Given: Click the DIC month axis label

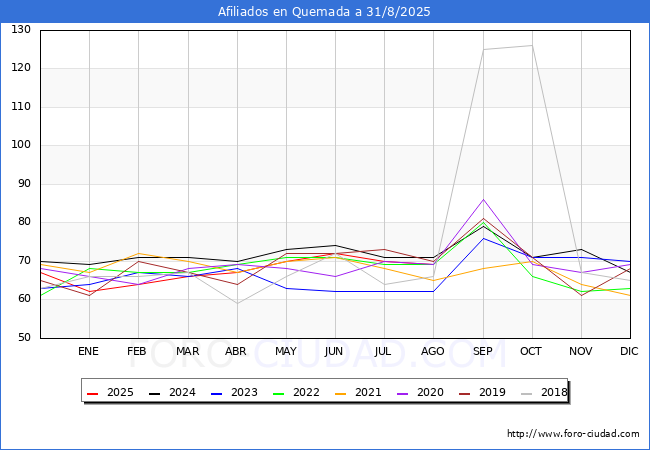Looking at the screenshot, I should [x=629, y=351].
